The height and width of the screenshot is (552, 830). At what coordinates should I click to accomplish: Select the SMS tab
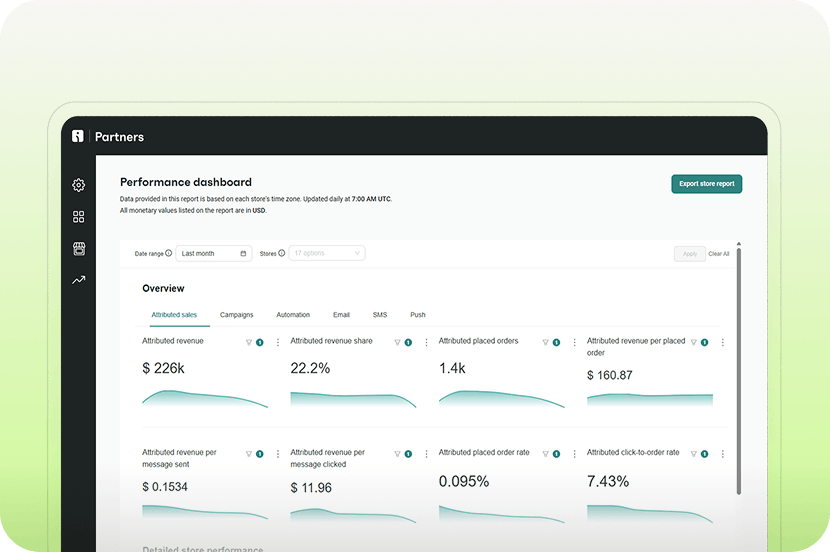pos(380,315)
